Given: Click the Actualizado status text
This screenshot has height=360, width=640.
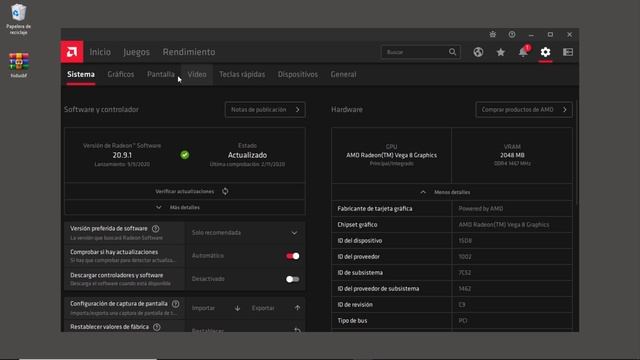Looking at the screenshot, I should pos(247,155).
